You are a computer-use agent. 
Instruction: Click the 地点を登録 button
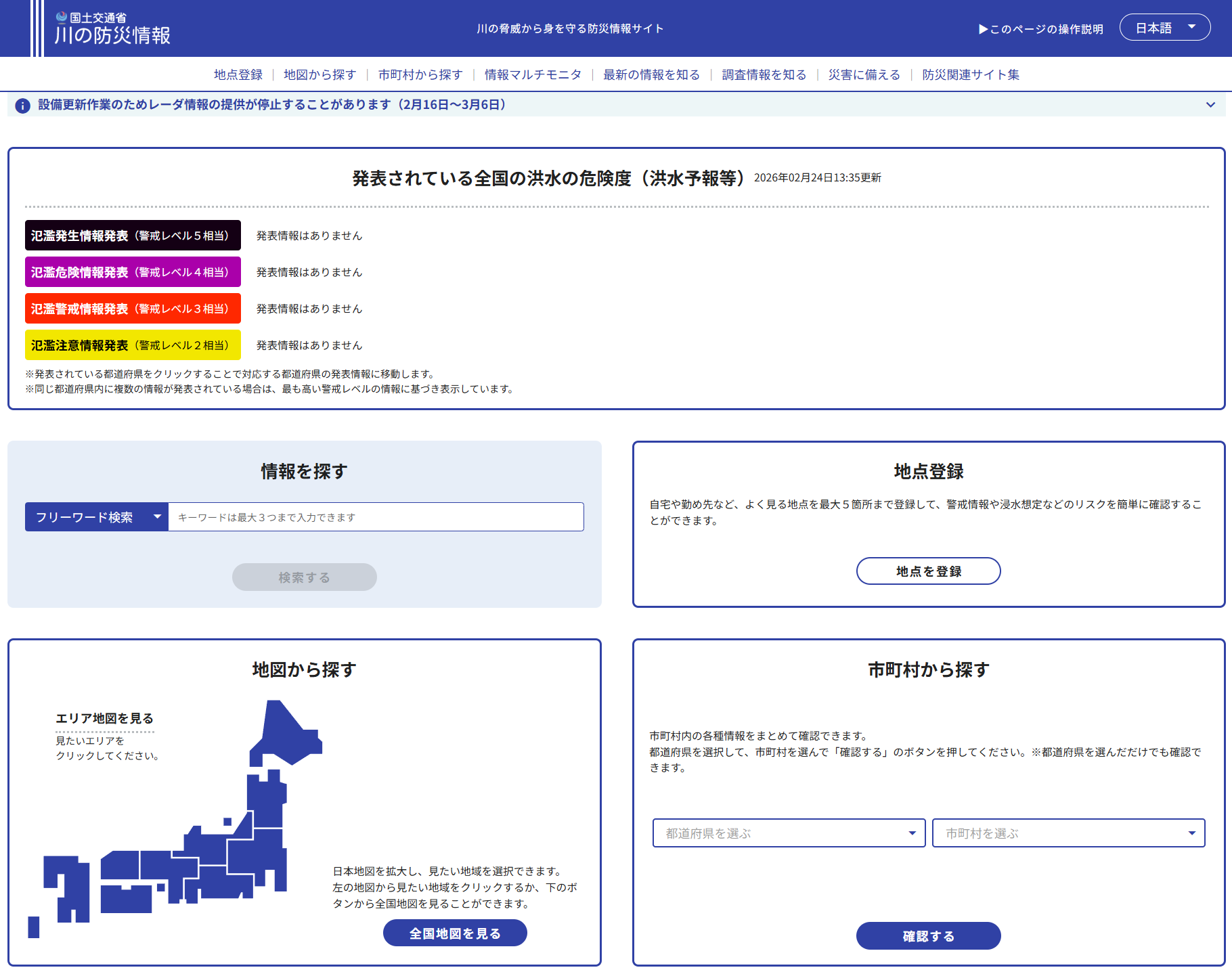[928, 571]
